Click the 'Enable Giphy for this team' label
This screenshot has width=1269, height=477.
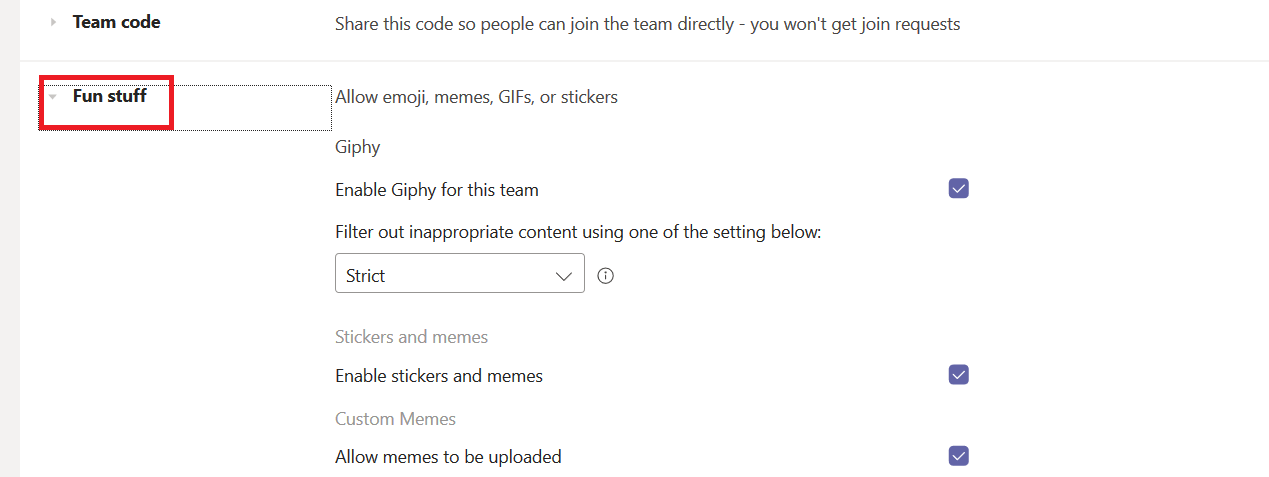437,190
